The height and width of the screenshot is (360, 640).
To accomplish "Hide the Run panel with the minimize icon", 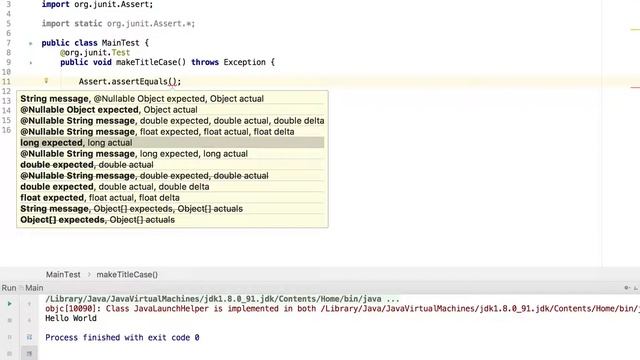I will 636,288.
